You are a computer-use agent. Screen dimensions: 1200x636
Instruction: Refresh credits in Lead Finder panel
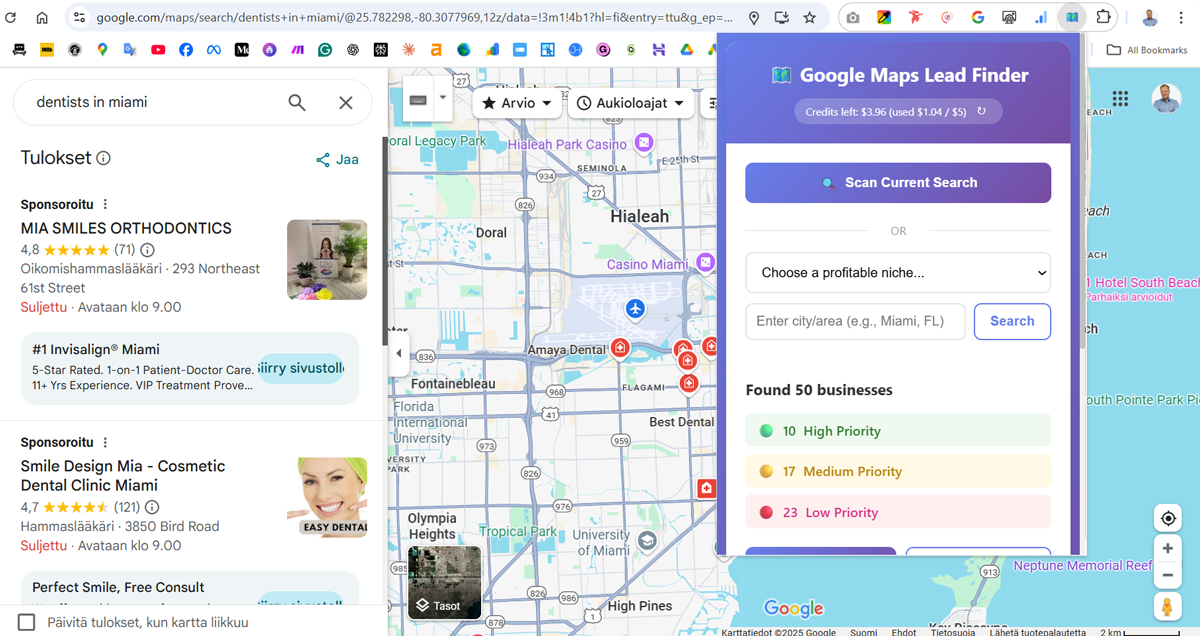(981, 112)
